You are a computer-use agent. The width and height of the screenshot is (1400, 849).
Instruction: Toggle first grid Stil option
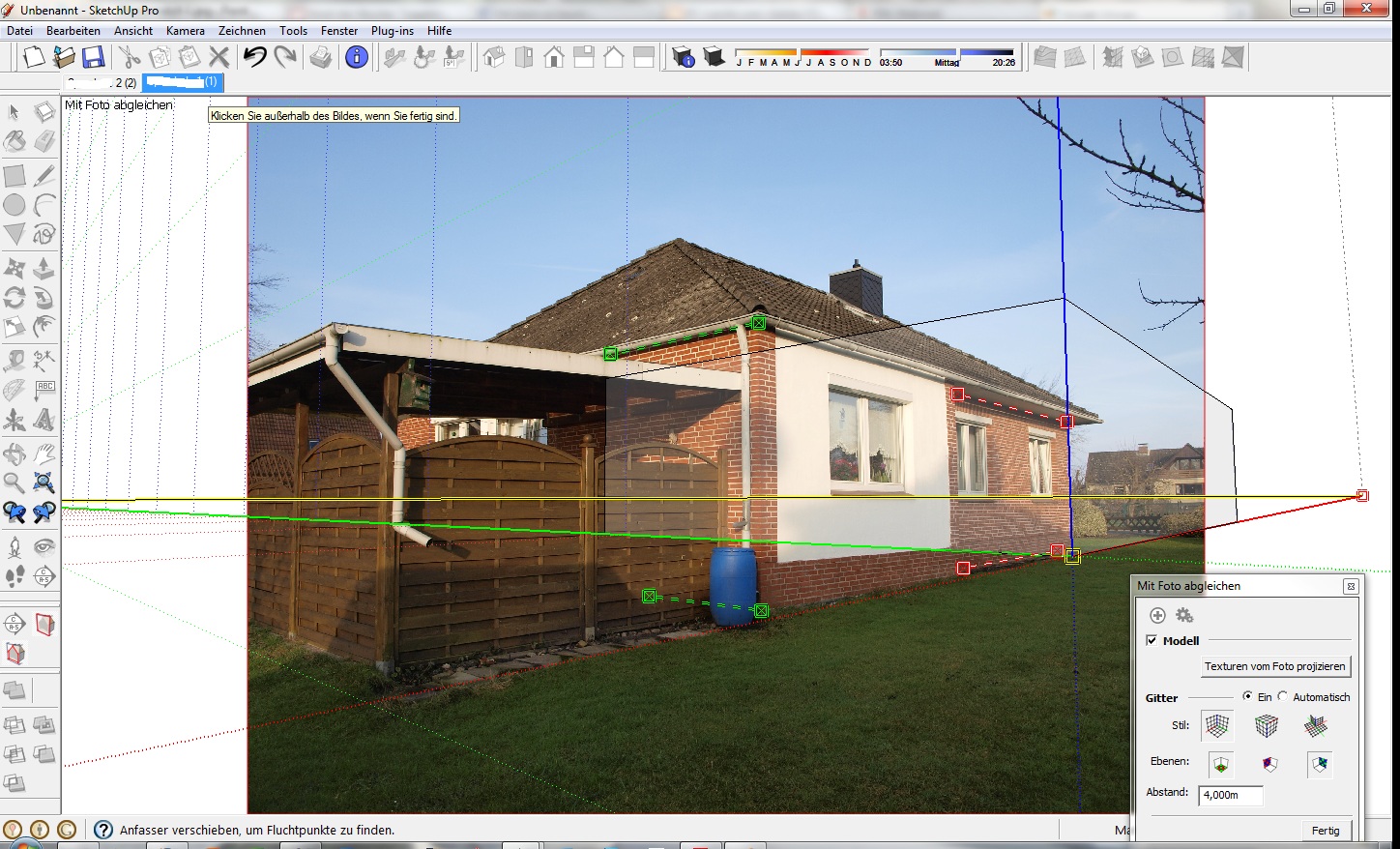tap(1217, 725)
